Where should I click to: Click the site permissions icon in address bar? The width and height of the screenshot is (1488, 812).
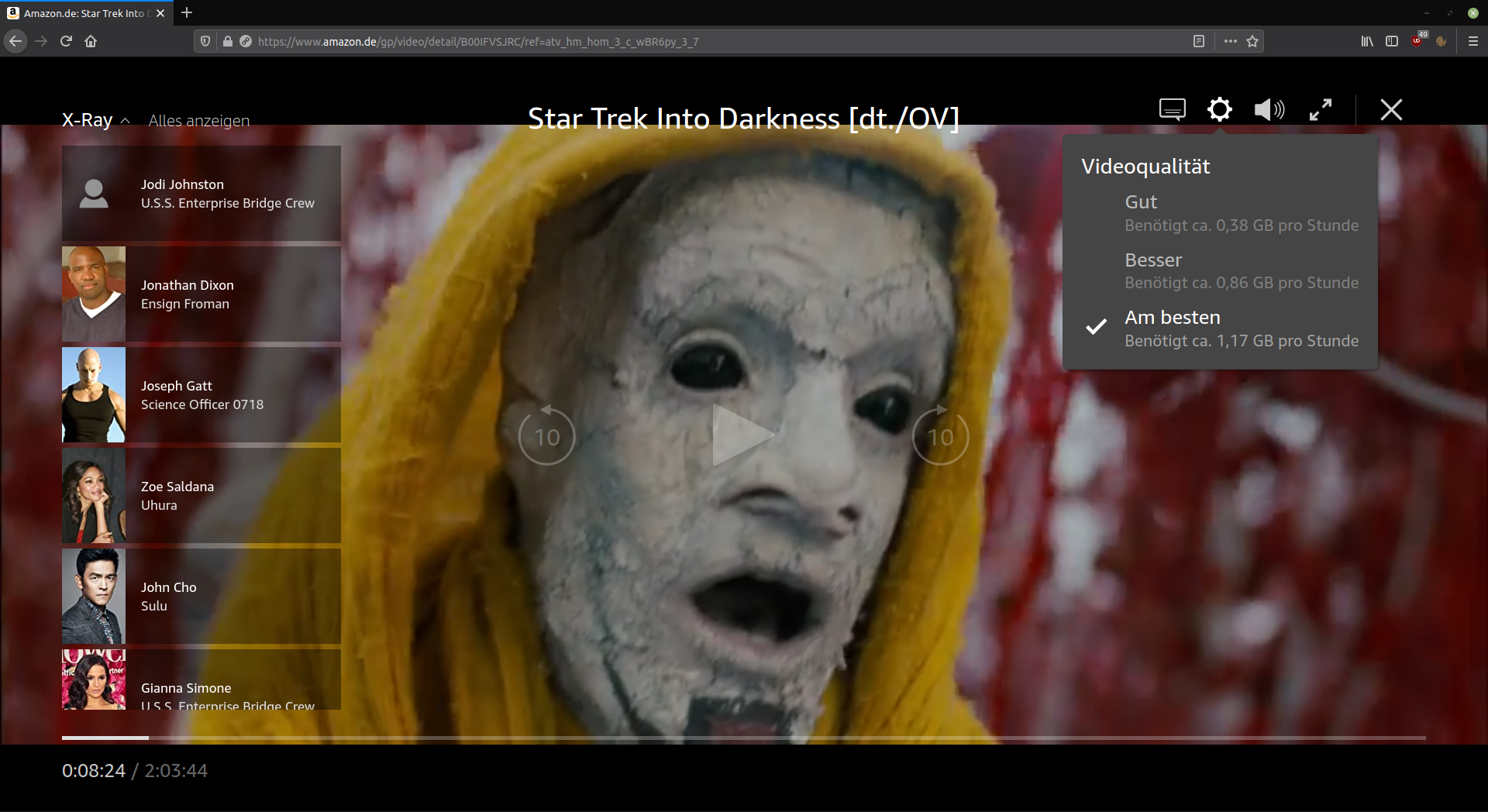tap(246, 41)
